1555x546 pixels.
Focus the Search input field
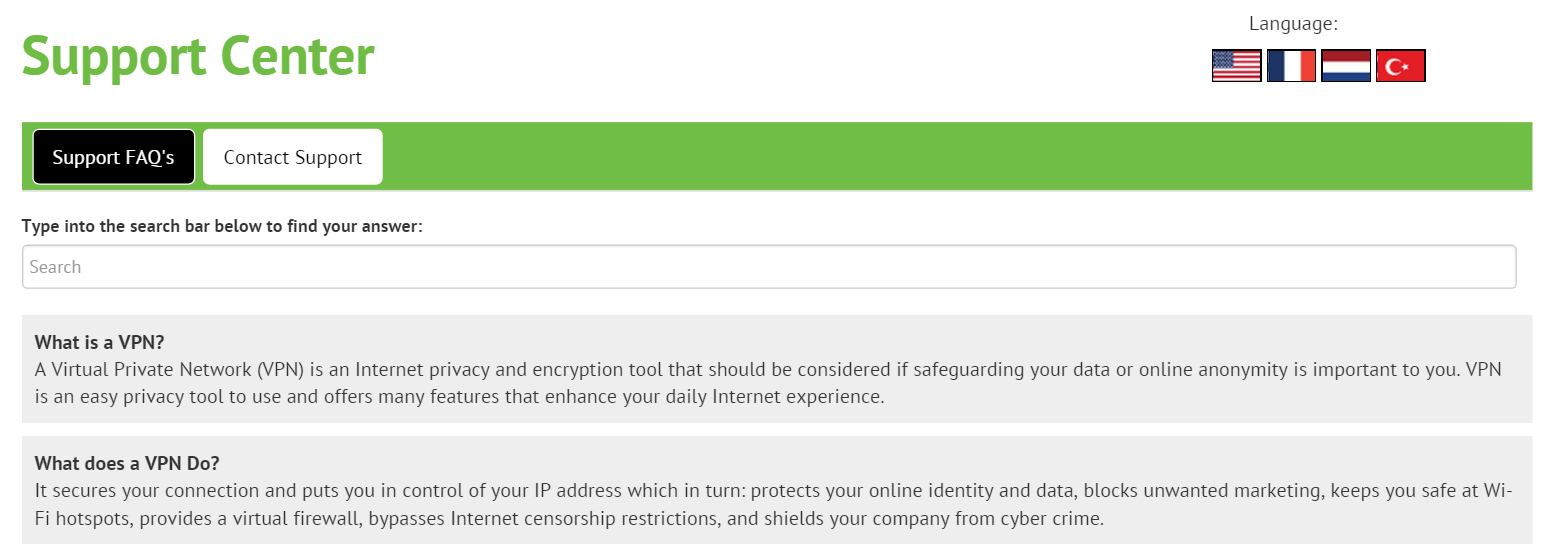(x=768, y=267)
